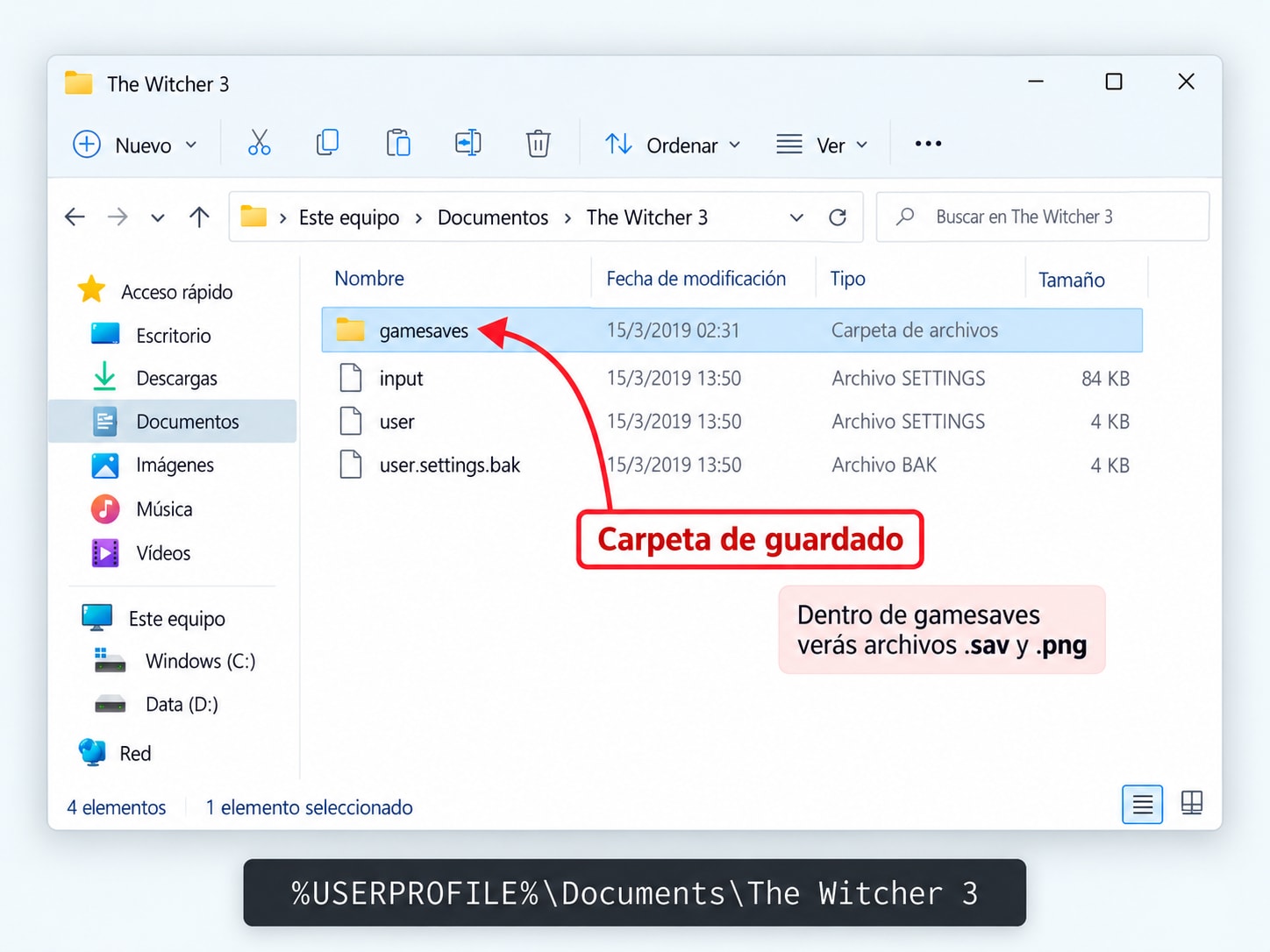
Task: Go forward with the right arrow
Action: pos(118,217)
